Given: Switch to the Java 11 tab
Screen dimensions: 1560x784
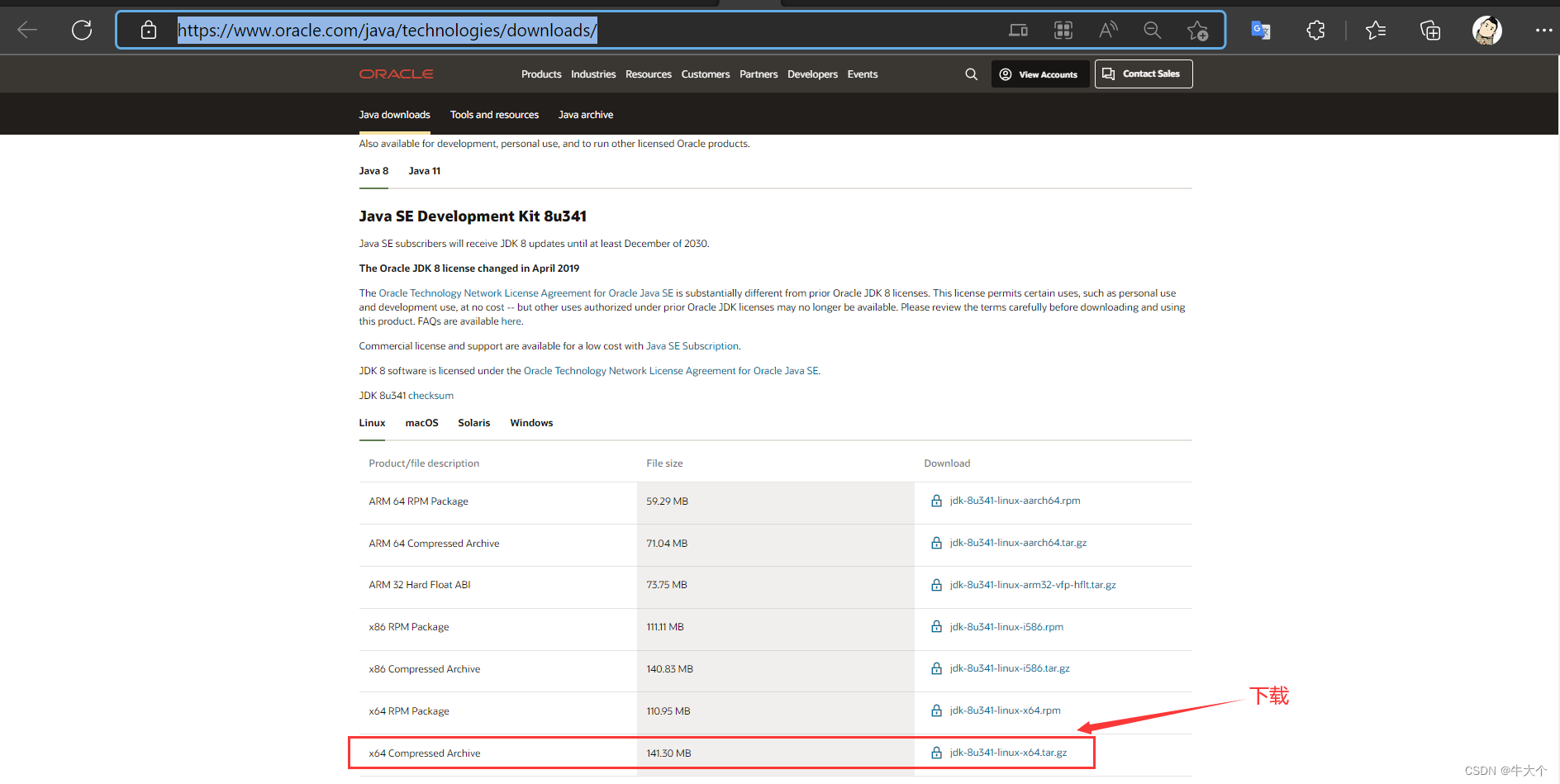Looking at the screenshot, I should [x=424, y=171].
